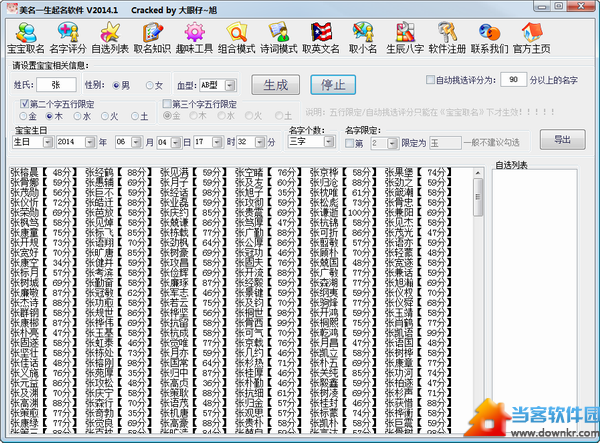Minimize the 美名一生 window
This screenshot has height=443, width=600.
(543, 6)
